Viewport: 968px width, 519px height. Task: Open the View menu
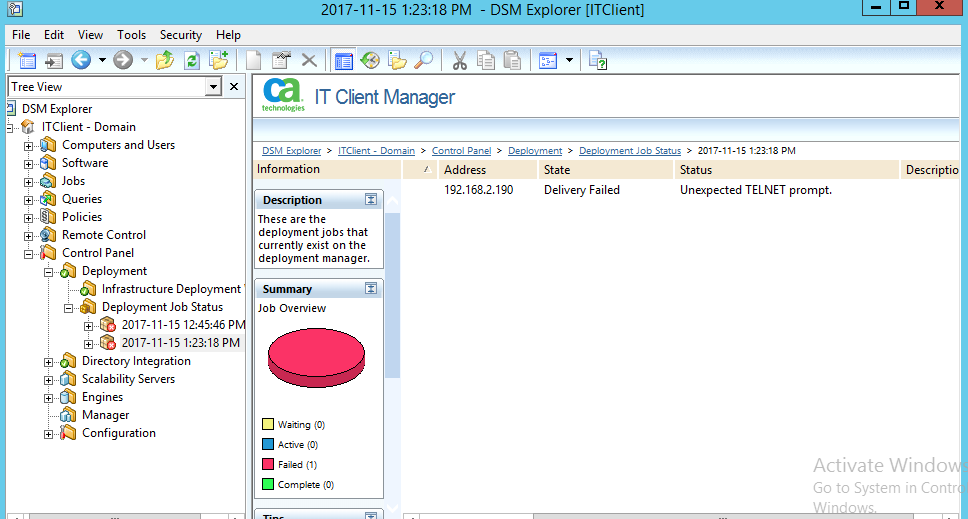pyautogui.click(x=90, y=35)
